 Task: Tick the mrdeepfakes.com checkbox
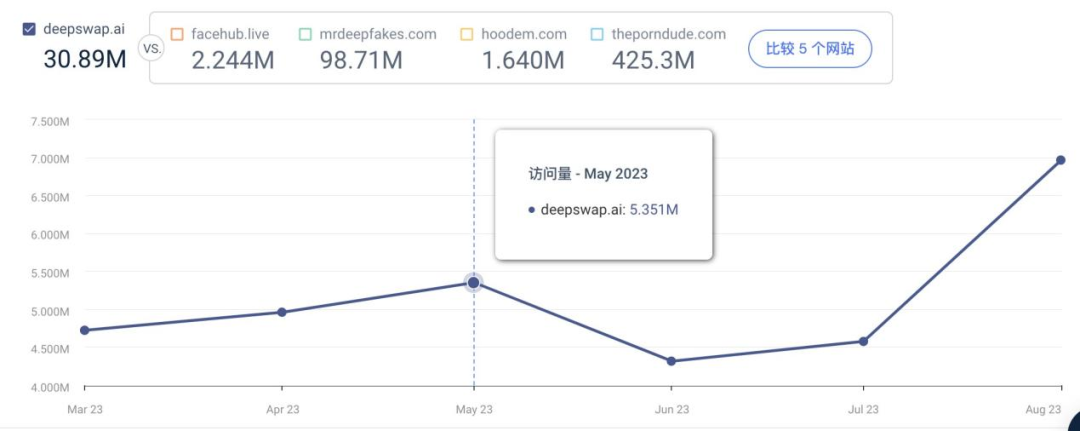(x=305, y=34)
